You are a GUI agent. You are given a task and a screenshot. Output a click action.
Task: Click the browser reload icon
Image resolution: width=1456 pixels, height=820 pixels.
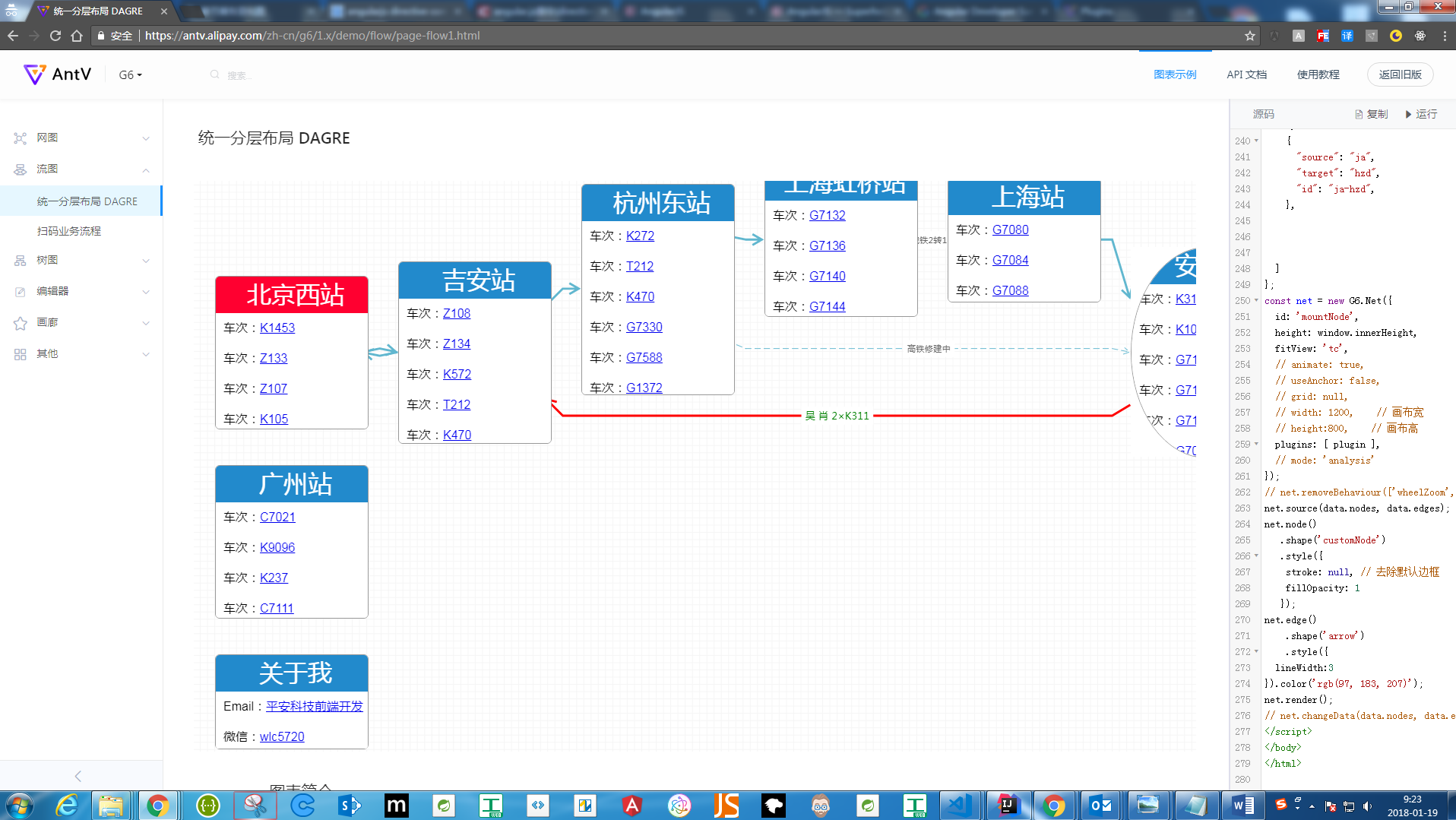tap(55, 36)
